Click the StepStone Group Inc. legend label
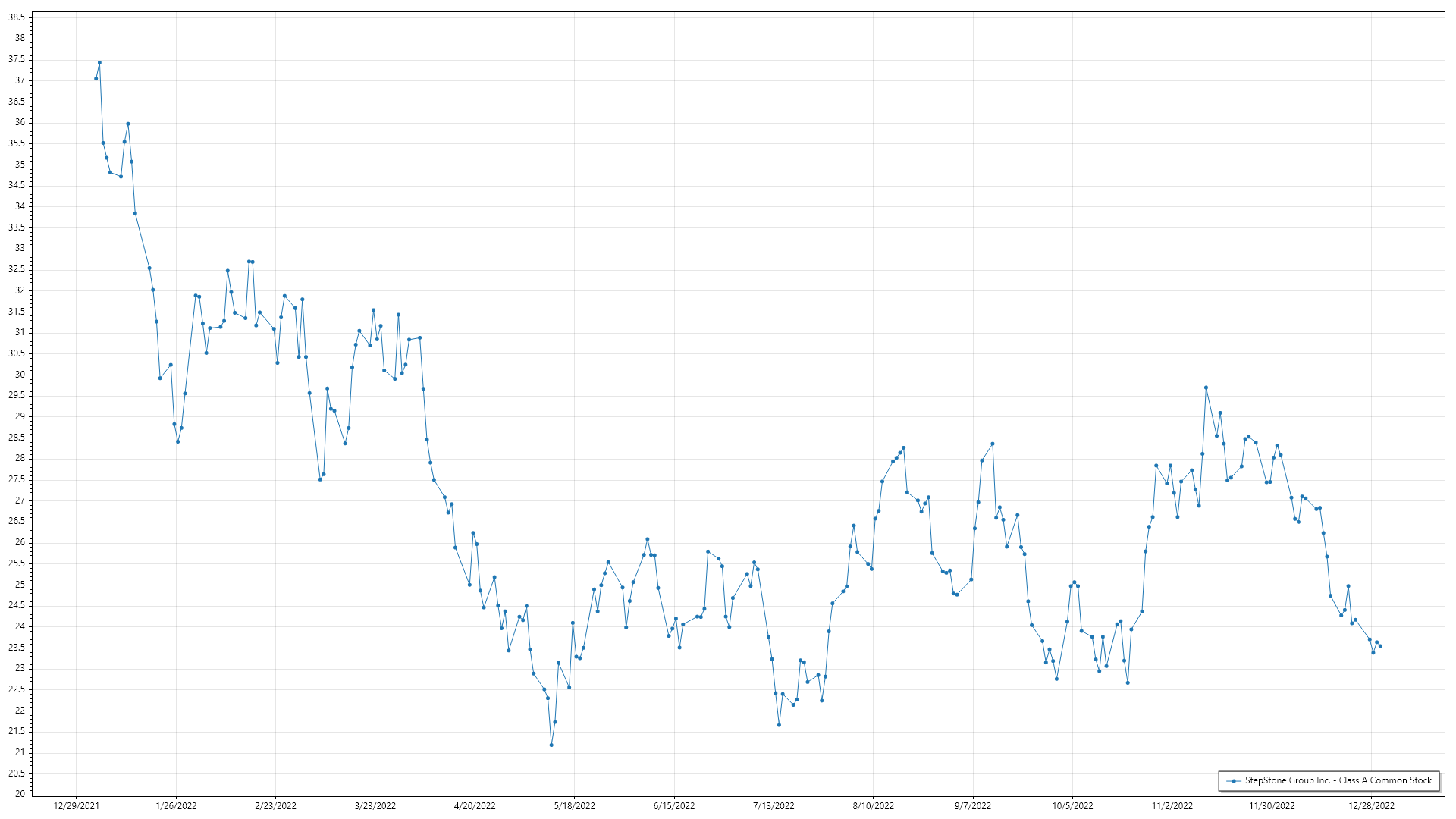The width and height of the screenshot is (1456, 819). (1338, 780)
